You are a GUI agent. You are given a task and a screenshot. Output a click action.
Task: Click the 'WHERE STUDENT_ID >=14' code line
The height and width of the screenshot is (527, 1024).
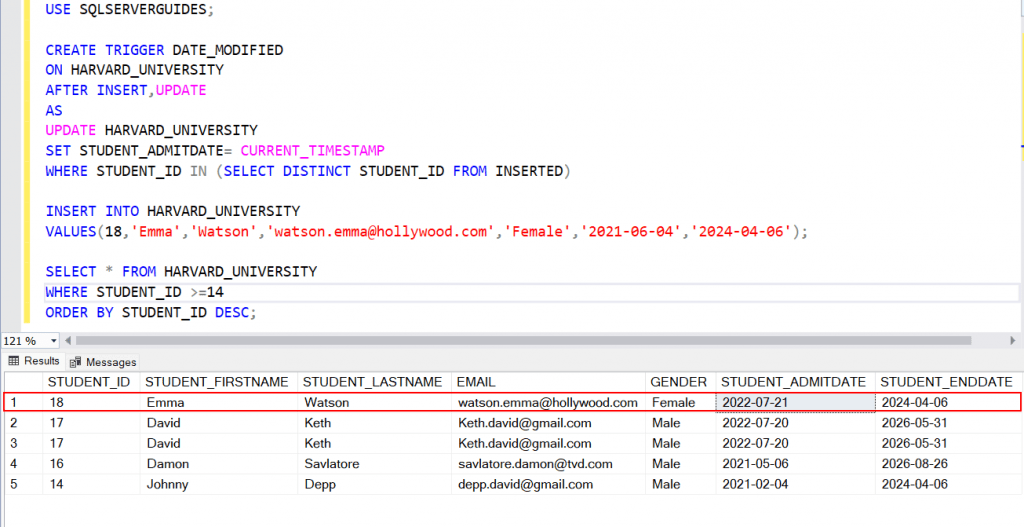coord(135,292)
